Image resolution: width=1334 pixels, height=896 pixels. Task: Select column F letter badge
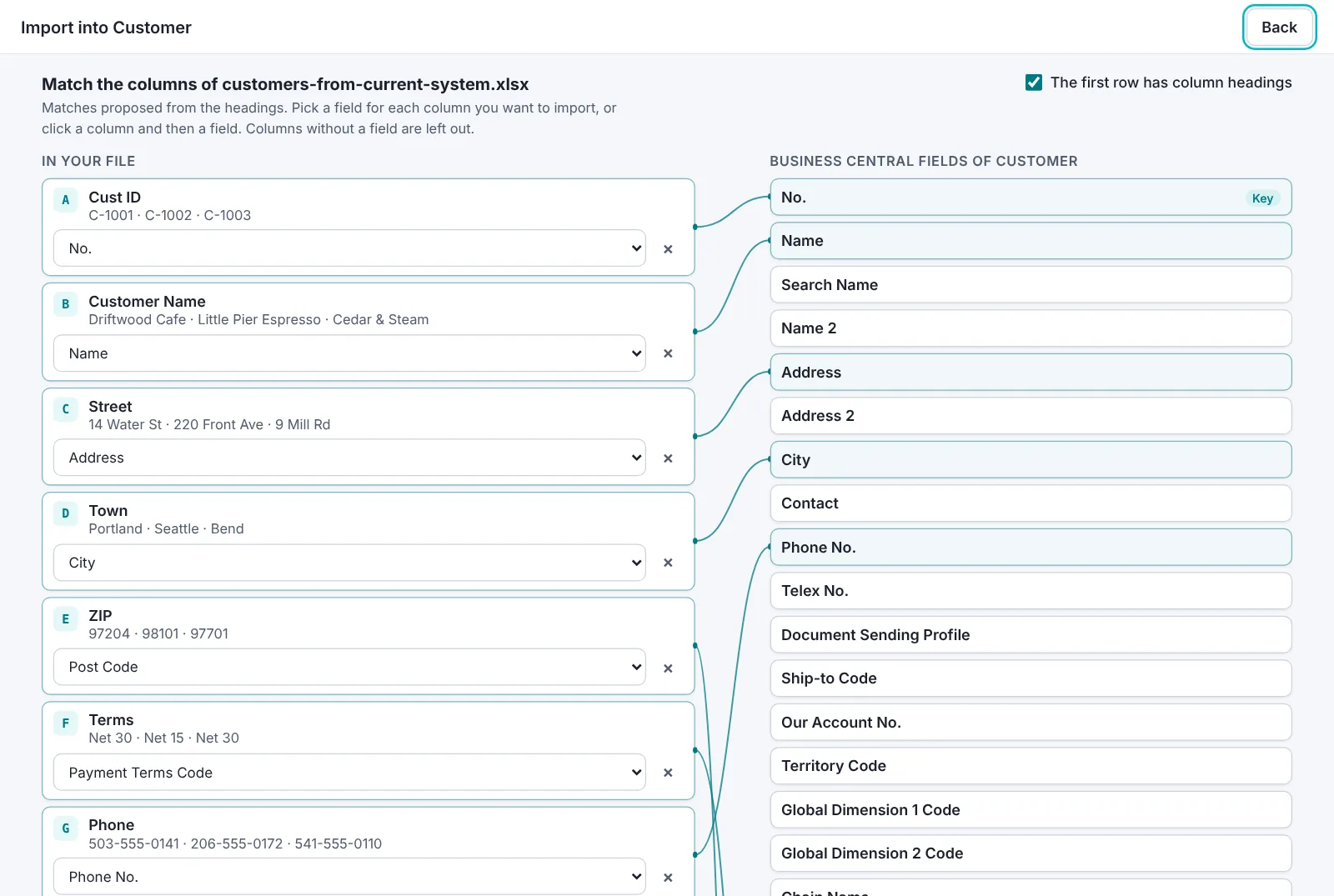click(x=66, y=723)
